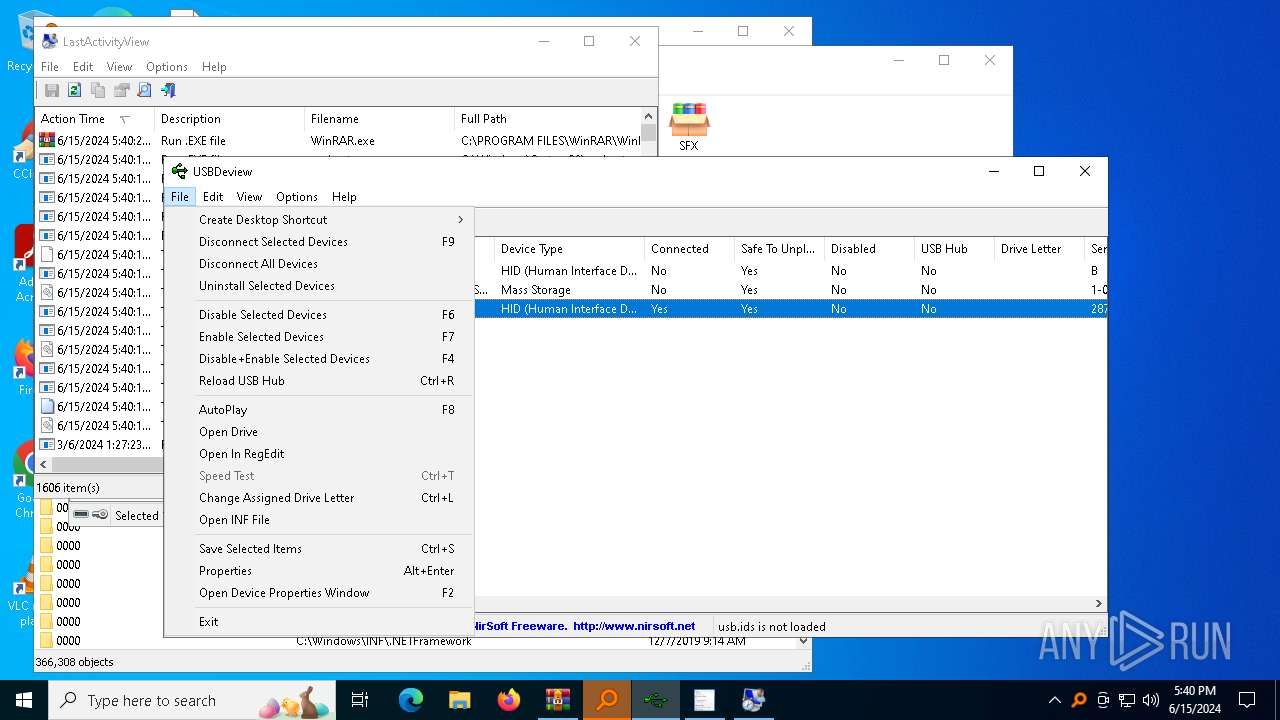Click WinRAR icon on WinRAR.exe row
Screen dimensions: 1280x720
(x=47, y=141)
